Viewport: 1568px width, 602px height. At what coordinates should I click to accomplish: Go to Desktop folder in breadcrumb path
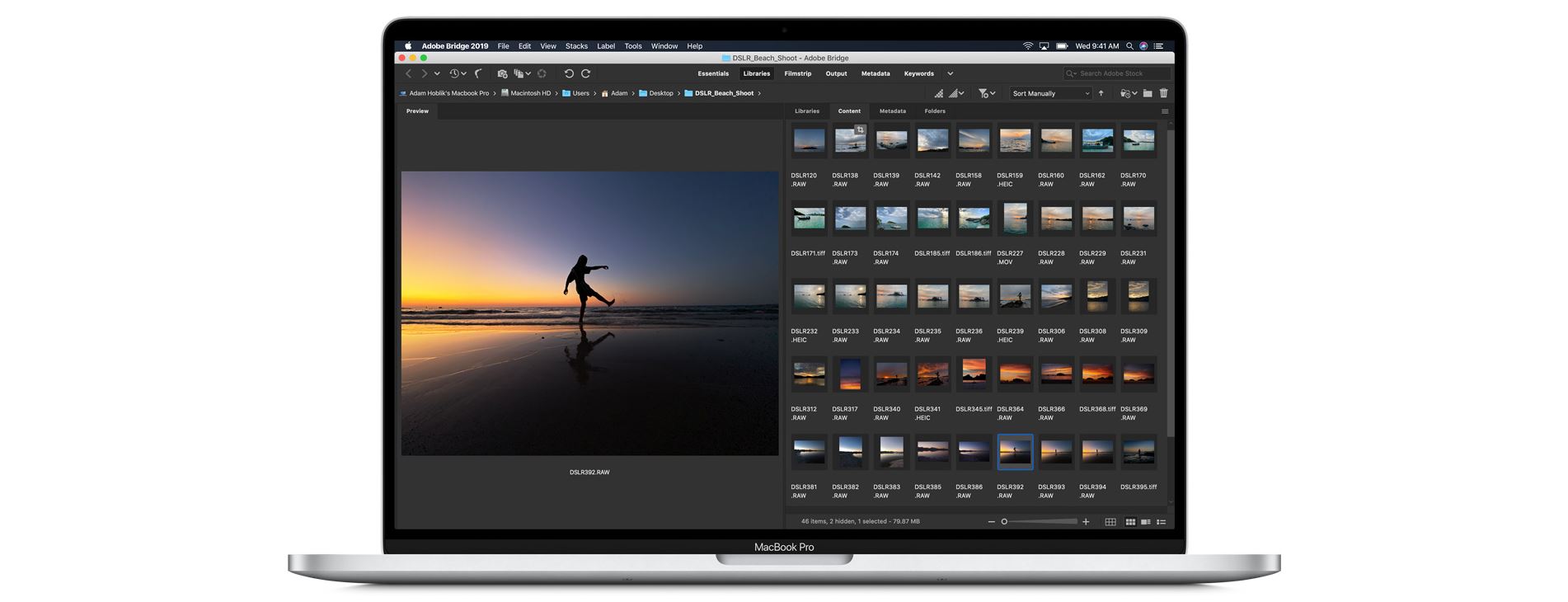point(660,94)
